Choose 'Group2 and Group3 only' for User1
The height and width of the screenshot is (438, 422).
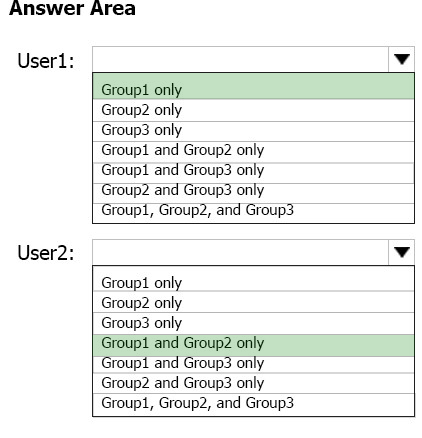click(253, 191)
